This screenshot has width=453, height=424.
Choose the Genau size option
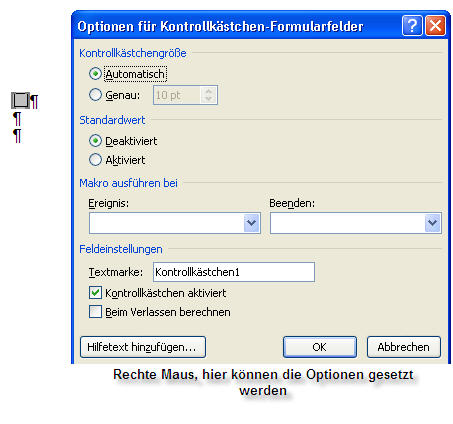pyautogui.click(x=95, y=95)
